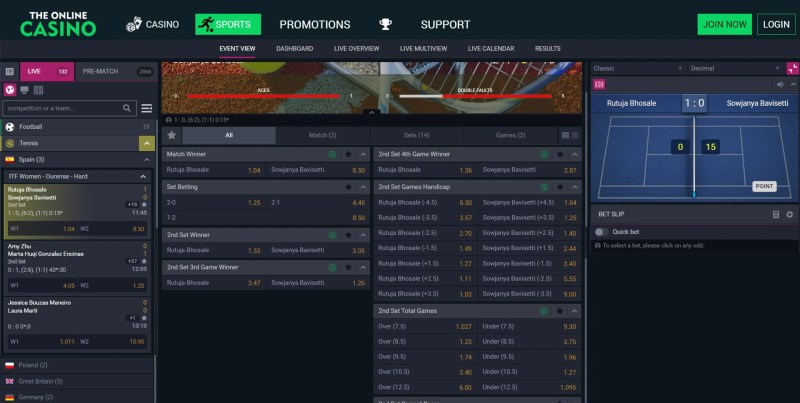Open the Live Calendar tab
The image size is (800, 403).
point(491,48)
